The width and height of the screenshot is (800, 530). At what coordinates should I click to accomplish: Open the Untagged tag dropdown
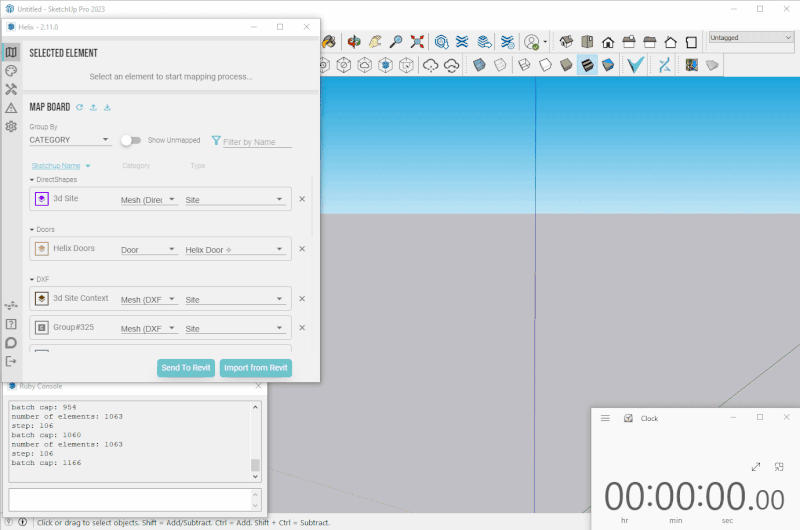click(751, 38)
